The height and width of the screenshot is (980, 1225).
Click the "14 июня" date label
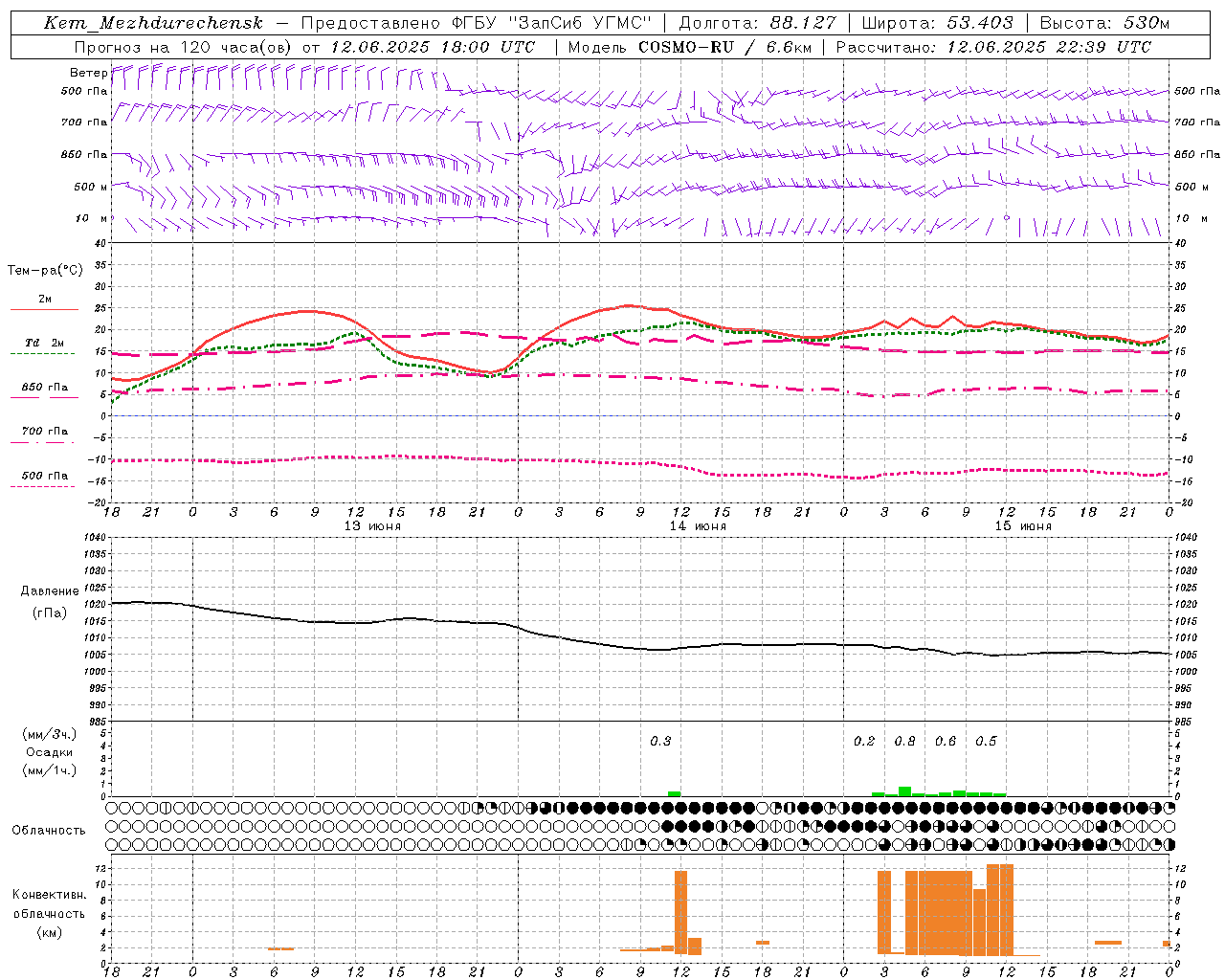698,526
